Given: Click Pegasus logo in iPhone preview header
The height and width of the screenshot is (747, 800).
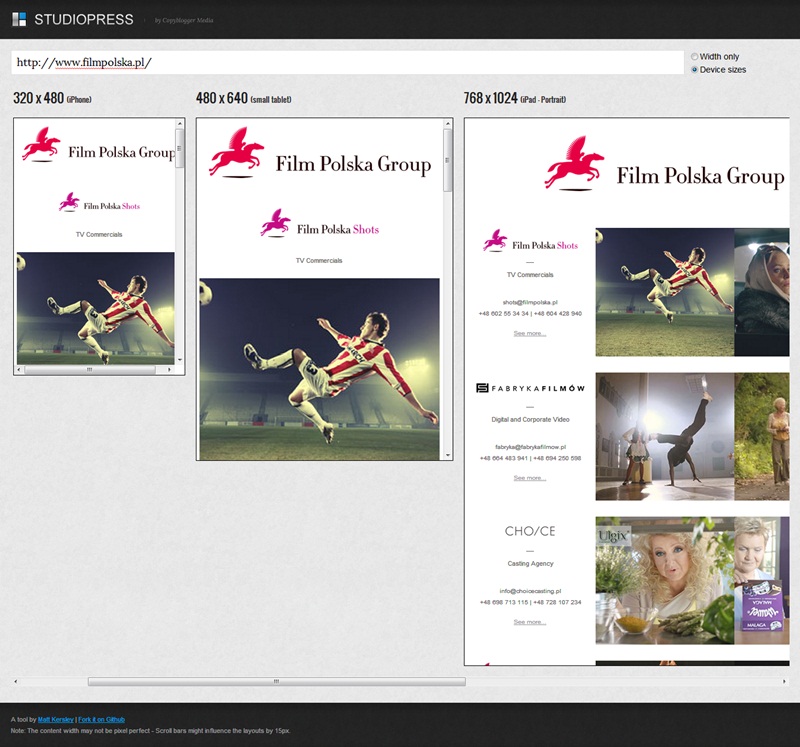Looking at the screenshot, I should coord(41,144).
